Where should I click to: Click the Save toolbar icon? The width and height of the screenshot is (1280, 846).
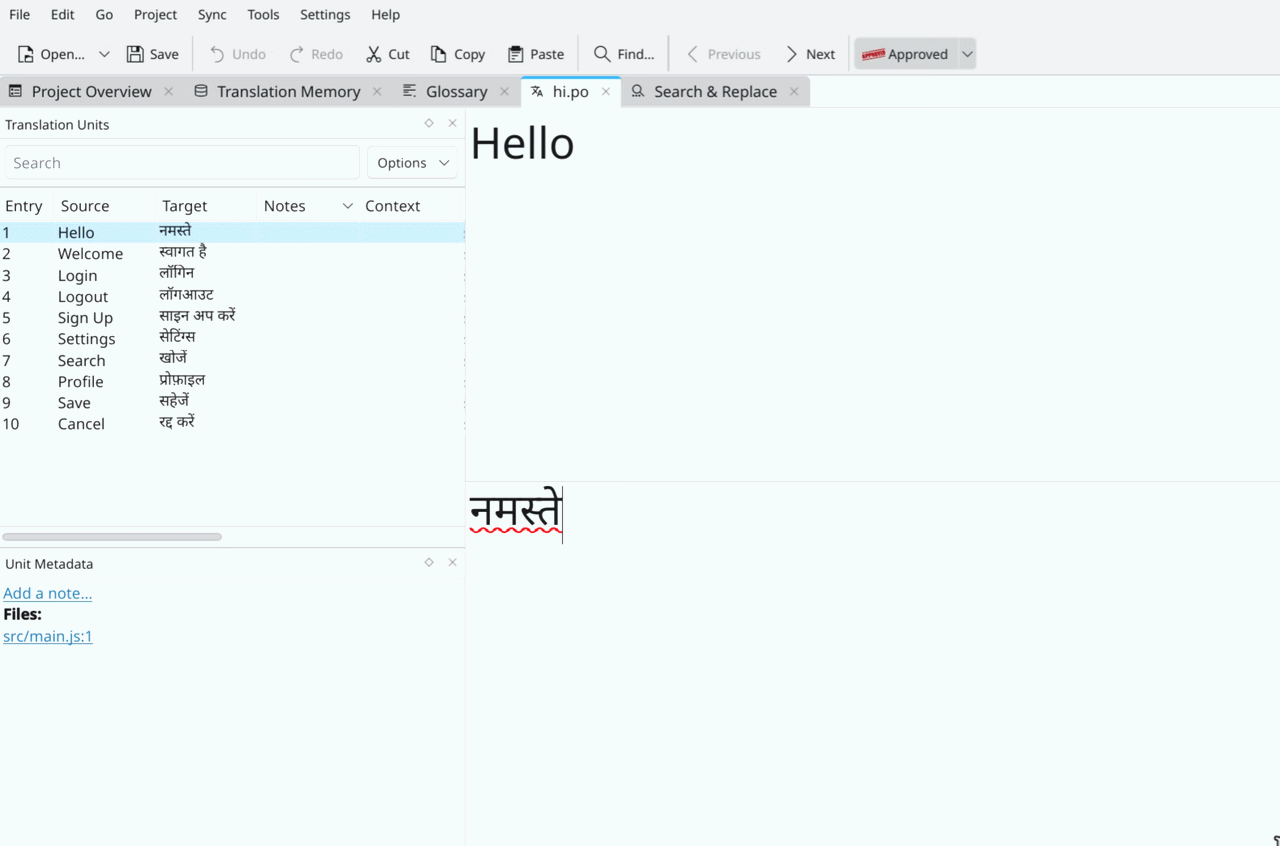pyautogui.click(x=136, y=54)
